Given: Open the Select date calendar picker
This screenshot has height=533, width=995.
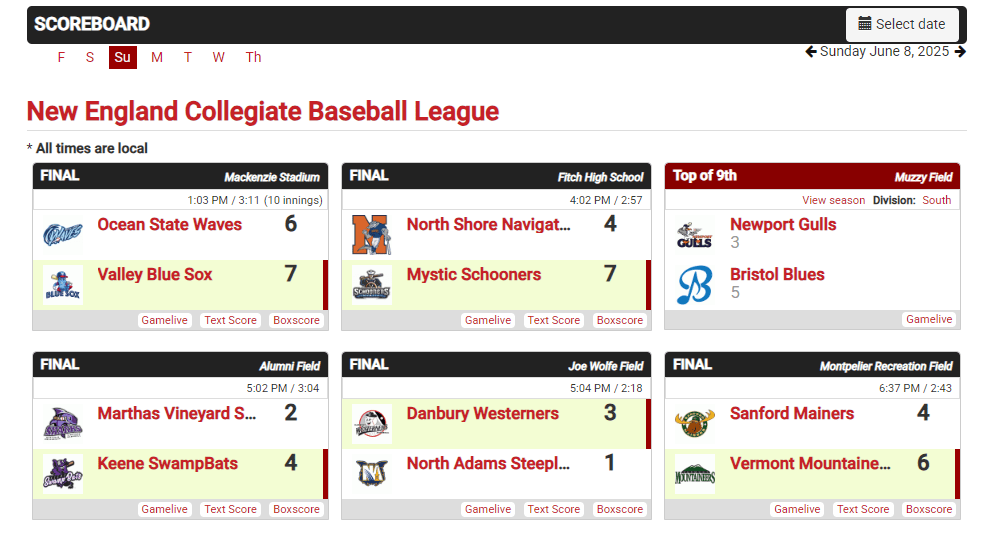Looking at the screenshot, I should click(902, 24).
